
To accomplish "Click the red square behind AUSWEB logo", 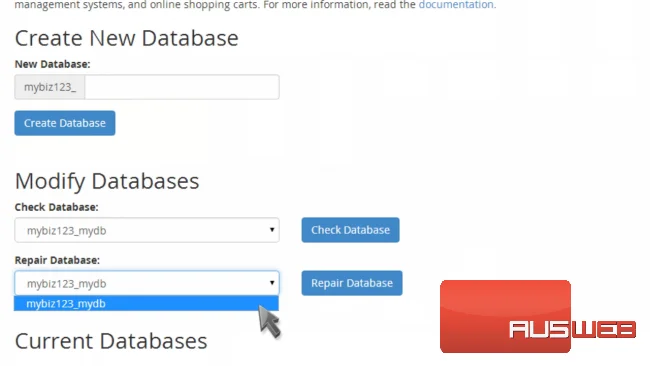I will click(x=505, y=316).
